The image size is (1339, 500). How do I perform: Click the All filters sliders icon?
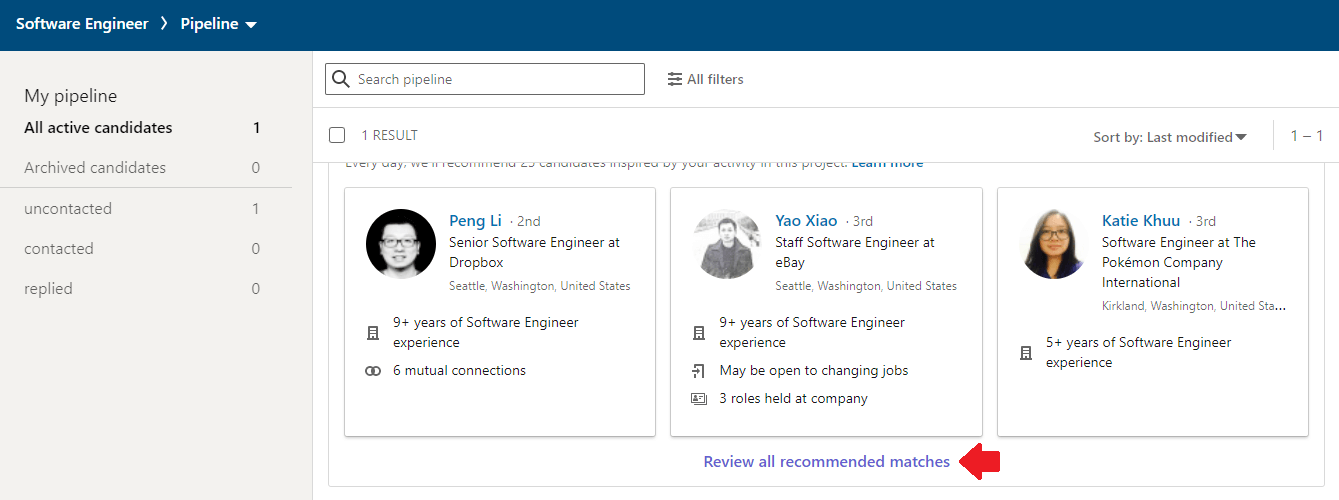coord(675,79)
